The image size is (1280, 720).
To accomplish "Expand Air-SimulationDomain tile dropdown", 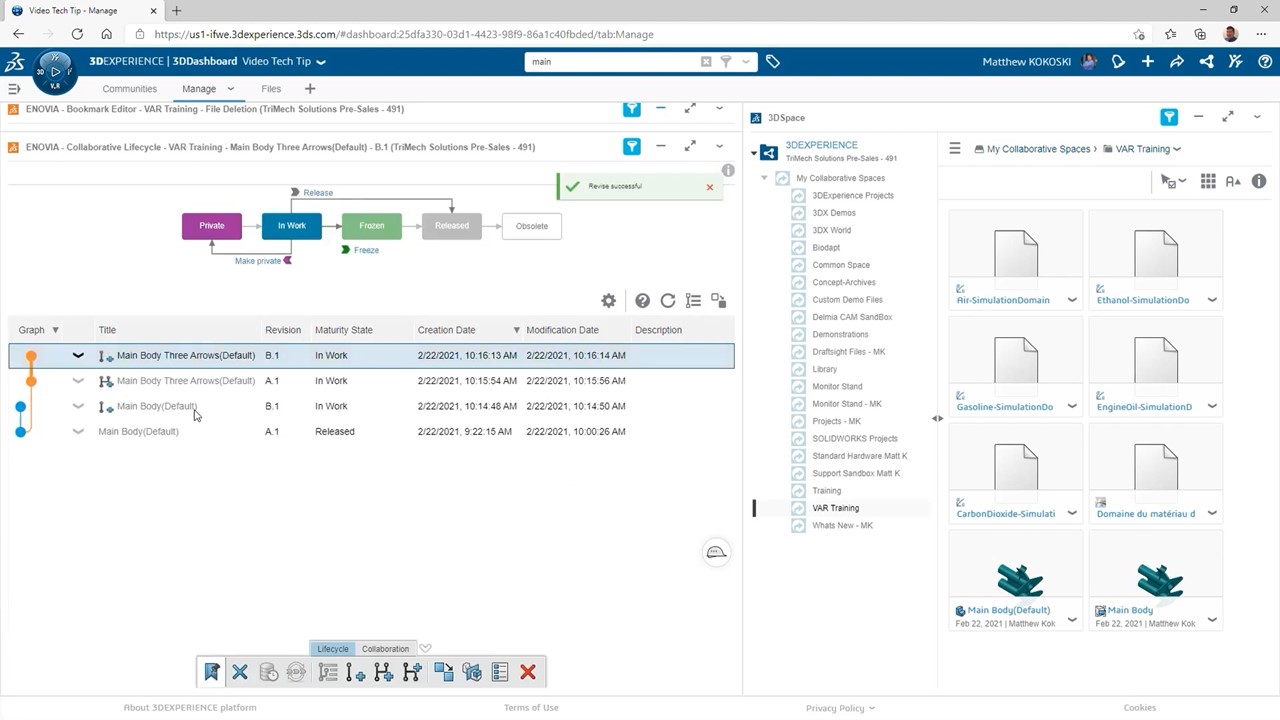I will (1072, 300).
